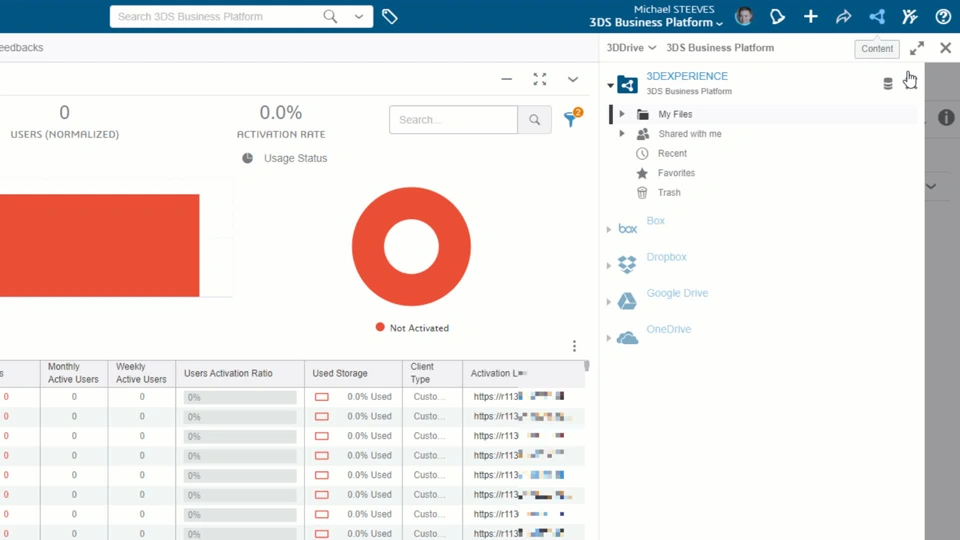Open the help question mark icon
Image resolution: width=960 pixels, height=540 pixels.
(x=943, y=17)
